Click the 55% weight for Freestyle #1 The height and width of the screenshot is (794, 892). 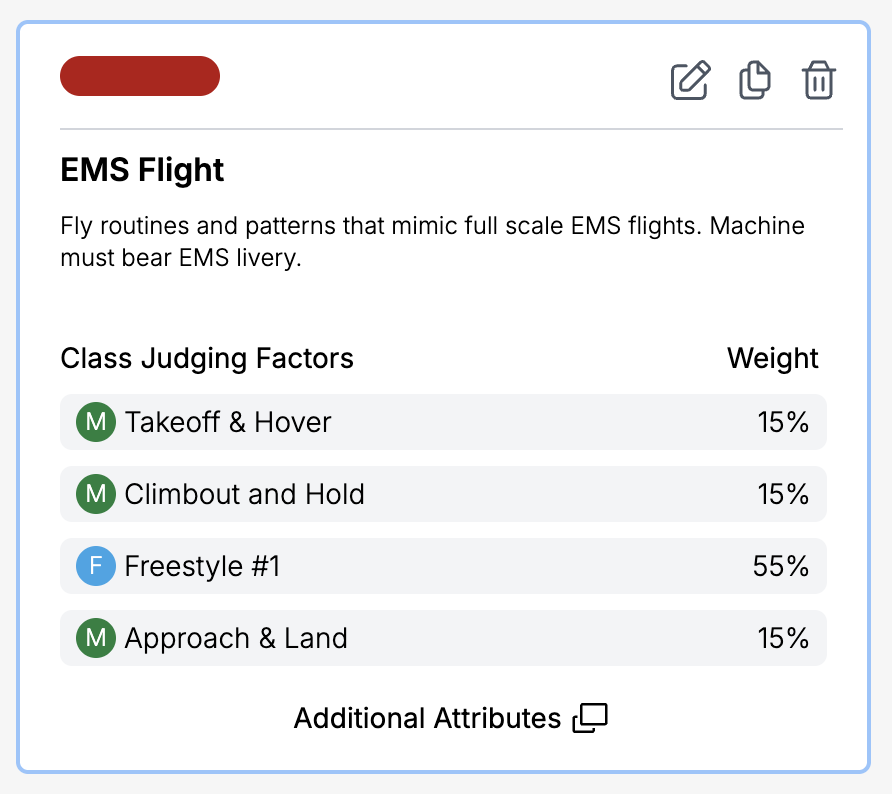[x=780, y=566]
